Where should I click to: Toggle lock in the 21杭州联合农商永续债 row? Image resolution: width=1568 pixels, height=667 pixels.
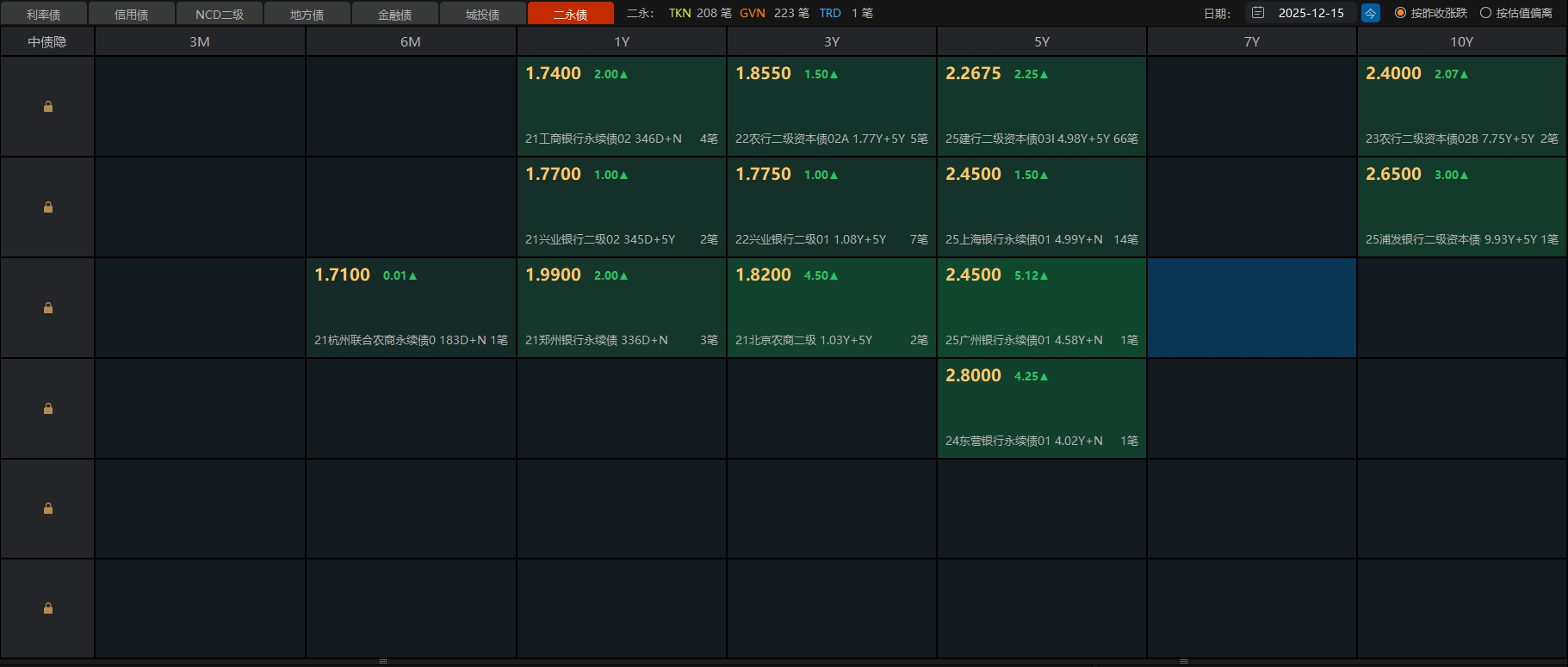[x=48, y=308]
